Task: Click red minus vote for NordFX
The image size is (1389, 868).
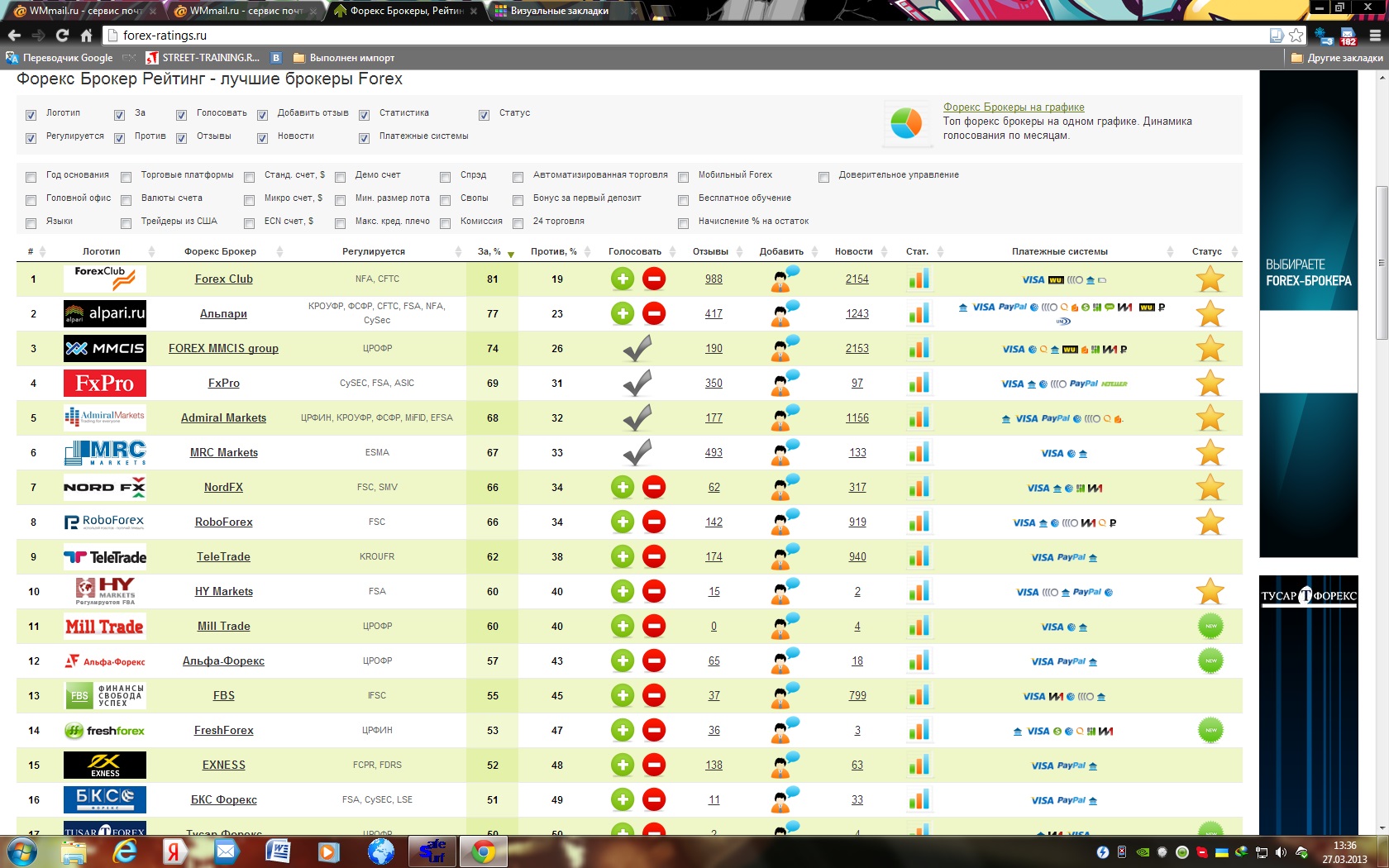Action: pos(654,487)
